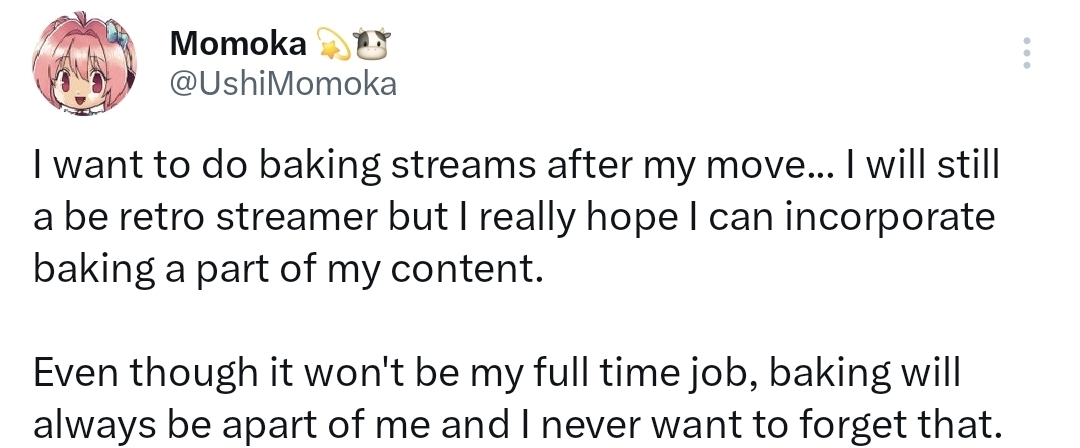The image size is (1080, 448).
Task: Click the cow emoji next to the name
Action: tap(371, 43)
